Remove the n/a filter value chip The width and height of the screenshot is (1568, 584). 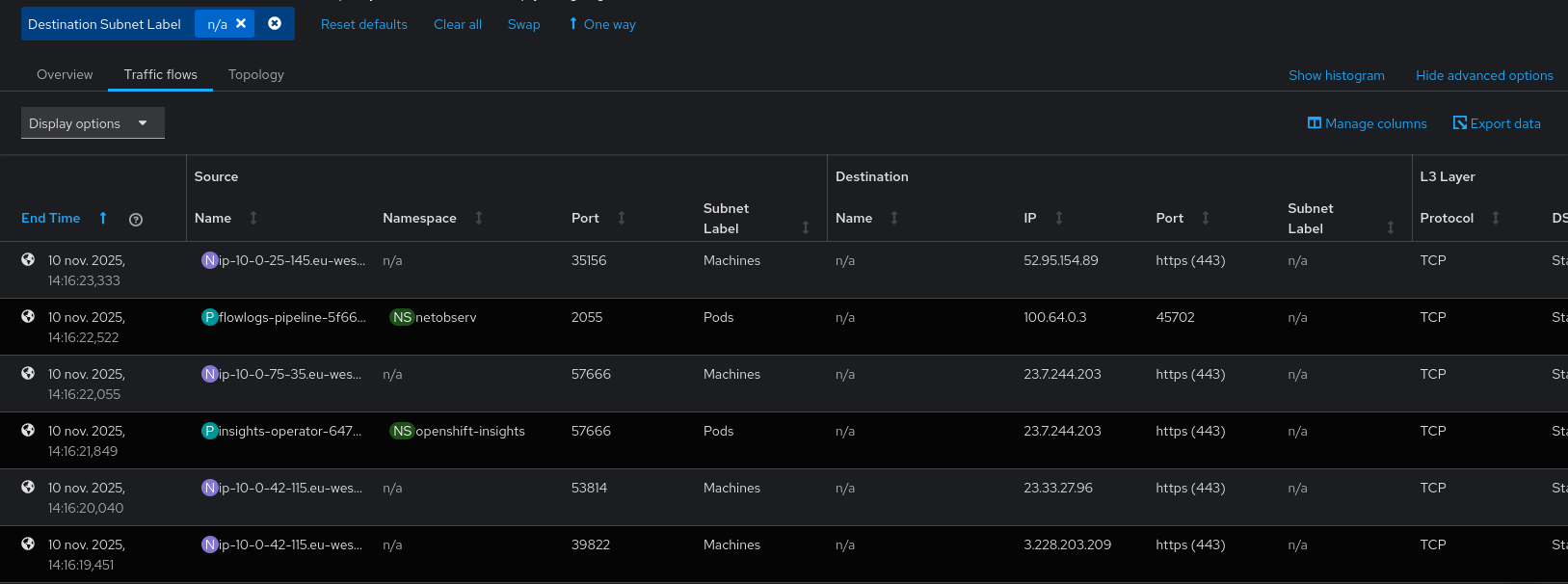(241, 24)
